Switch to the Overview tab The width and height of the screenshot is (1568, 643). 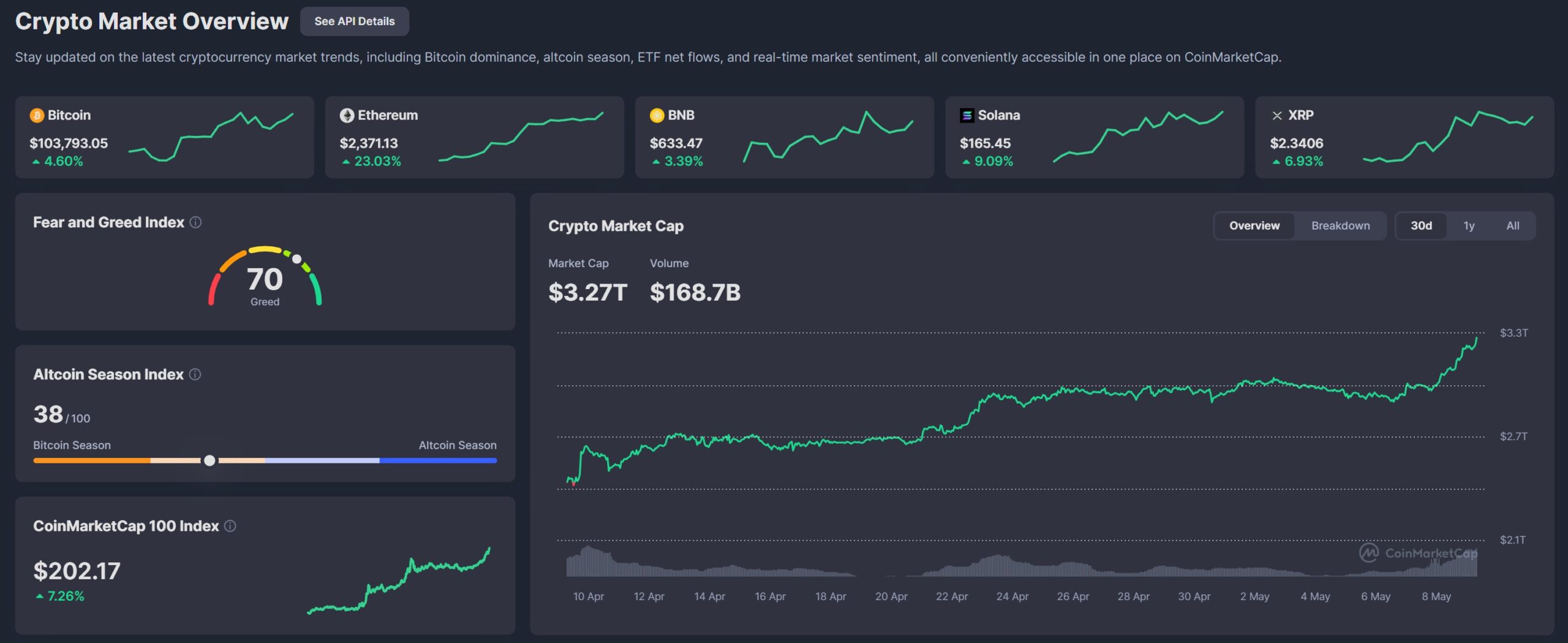click(1254, 225)
